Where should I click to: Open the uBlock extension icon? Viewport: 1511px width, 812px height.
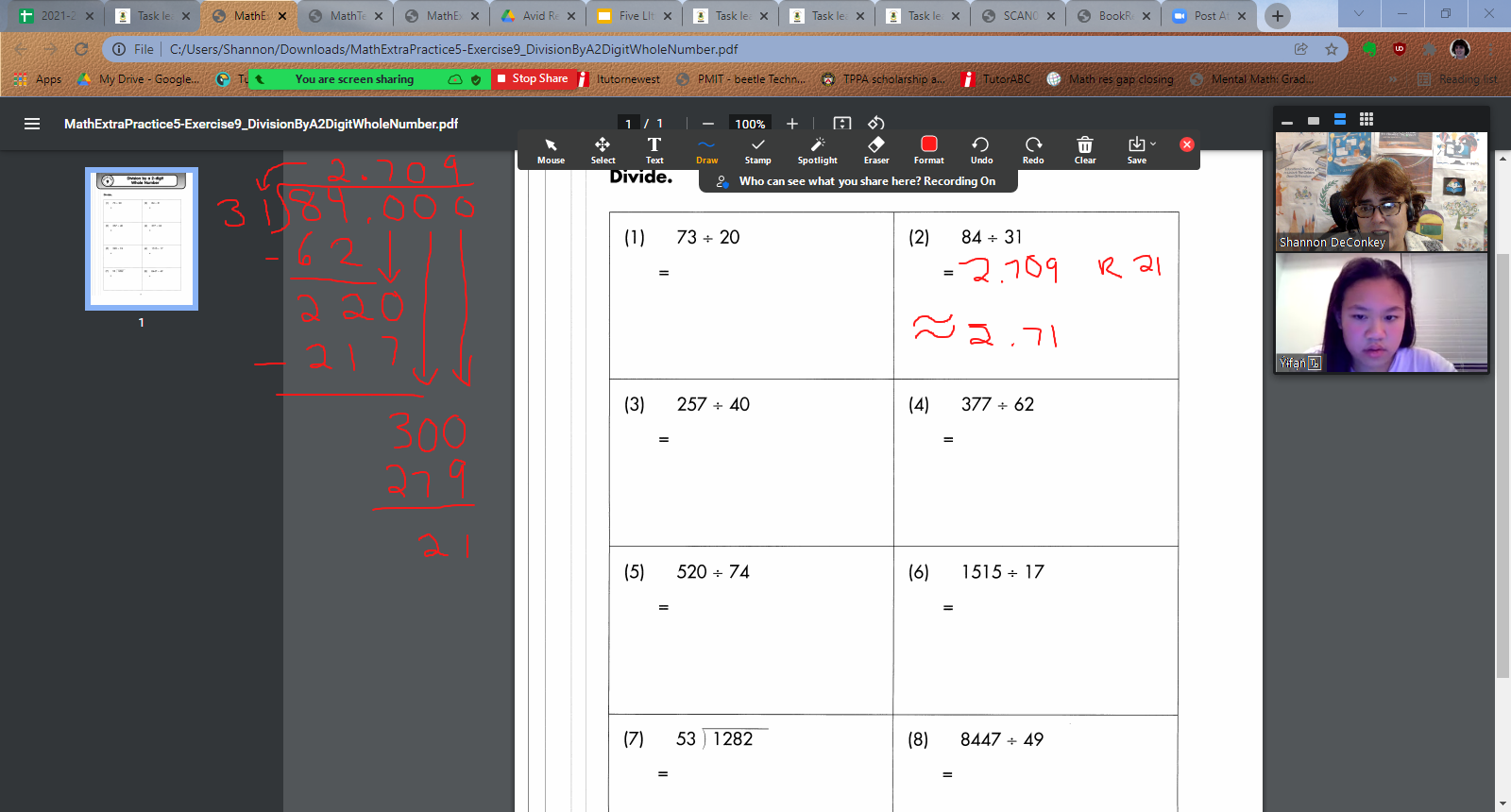(1400, 49)
